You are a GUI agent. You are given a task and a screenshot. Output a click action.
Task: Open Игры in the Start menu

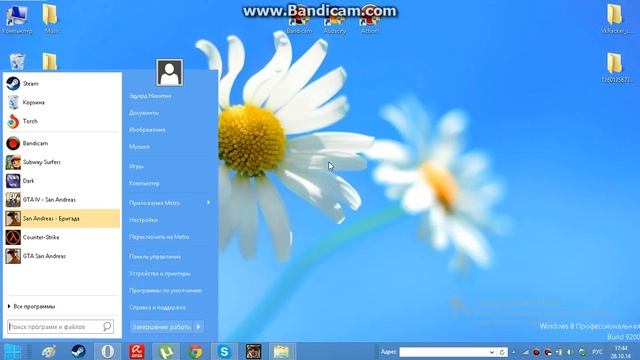tap(136, 166)
